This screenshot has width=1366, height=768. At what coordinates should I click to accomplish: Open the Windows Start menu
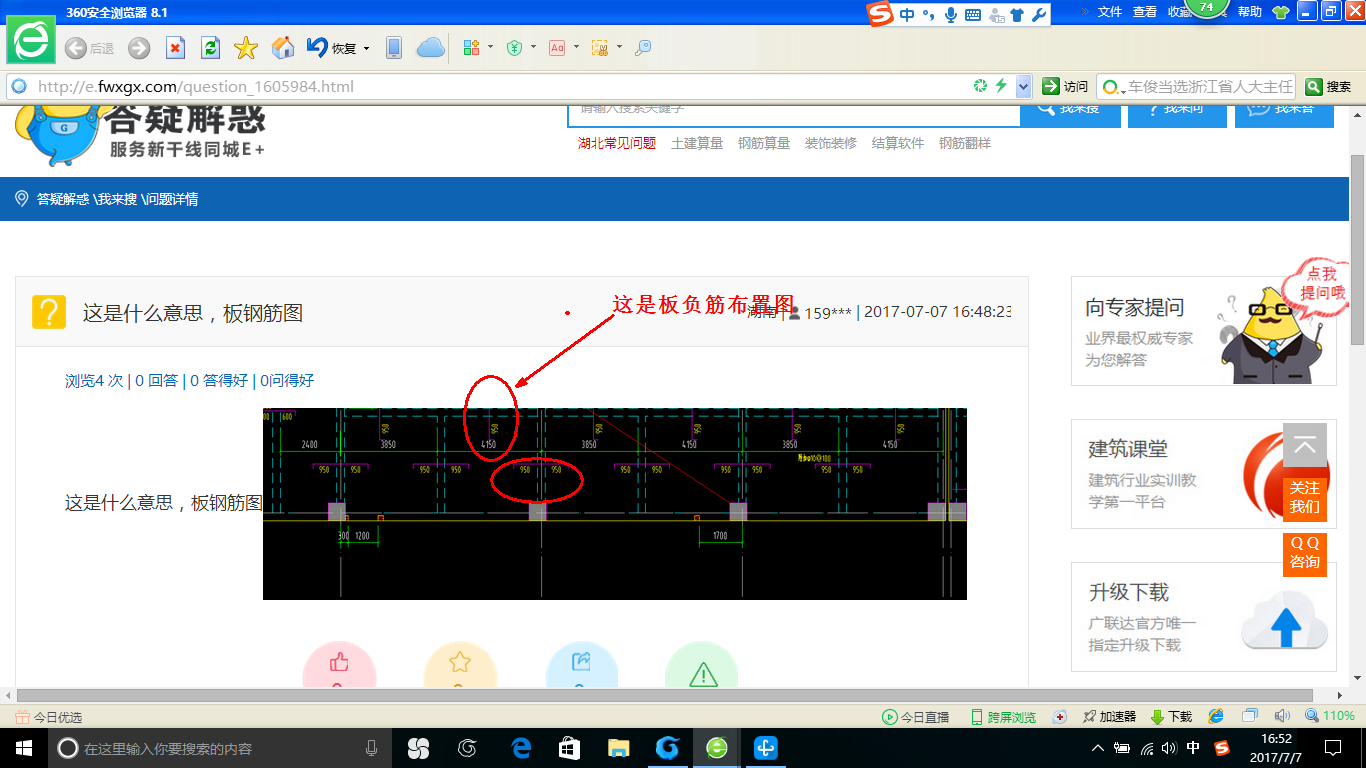click(x=23, y=748)
